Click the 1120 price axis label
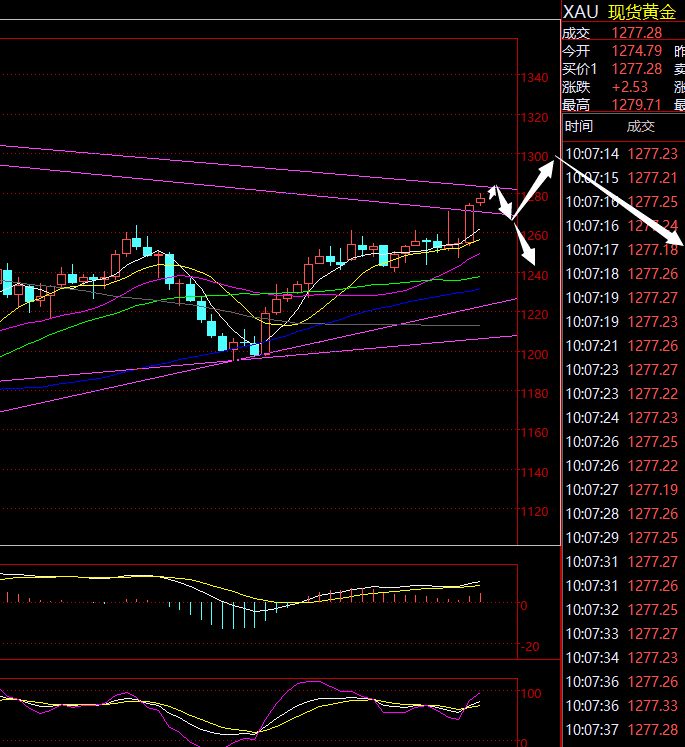The width and height of the screenshot is (685, 747). (x=534, y=512)
